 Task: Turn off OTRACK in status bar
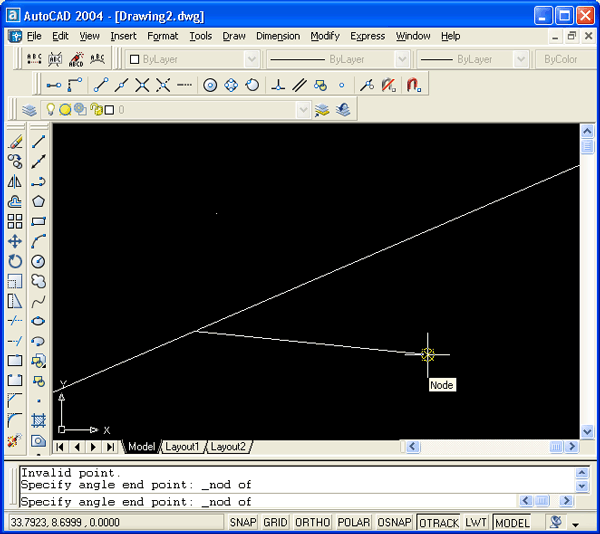coord(438,523)
